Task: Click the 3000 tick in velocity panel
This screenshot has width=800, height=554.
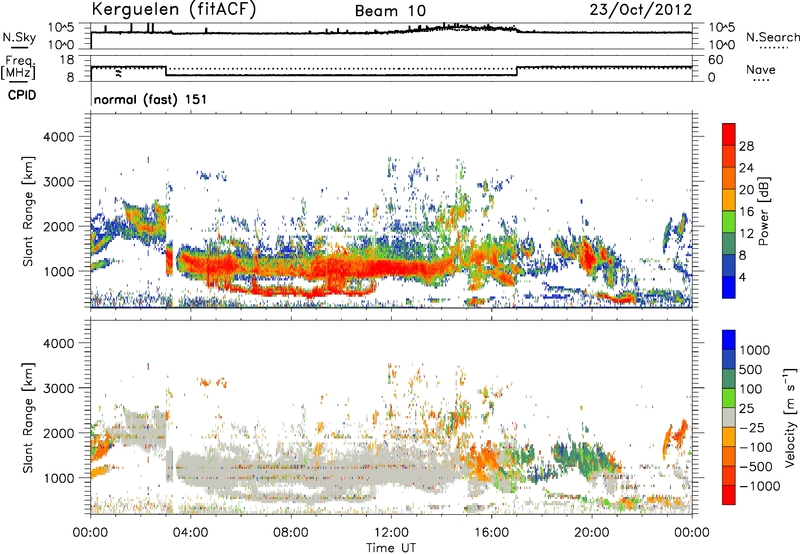Action: [58, 388]
